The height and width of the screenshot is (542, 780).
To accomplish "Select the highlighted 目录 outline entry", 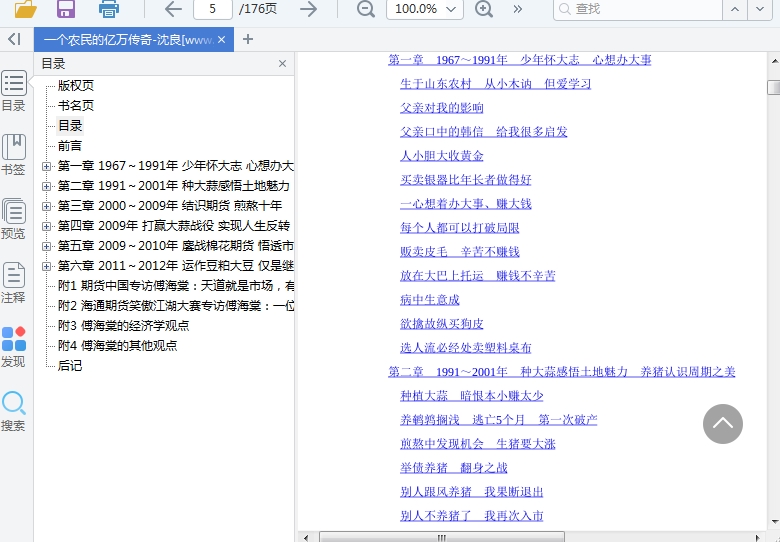I will (70, 126).
